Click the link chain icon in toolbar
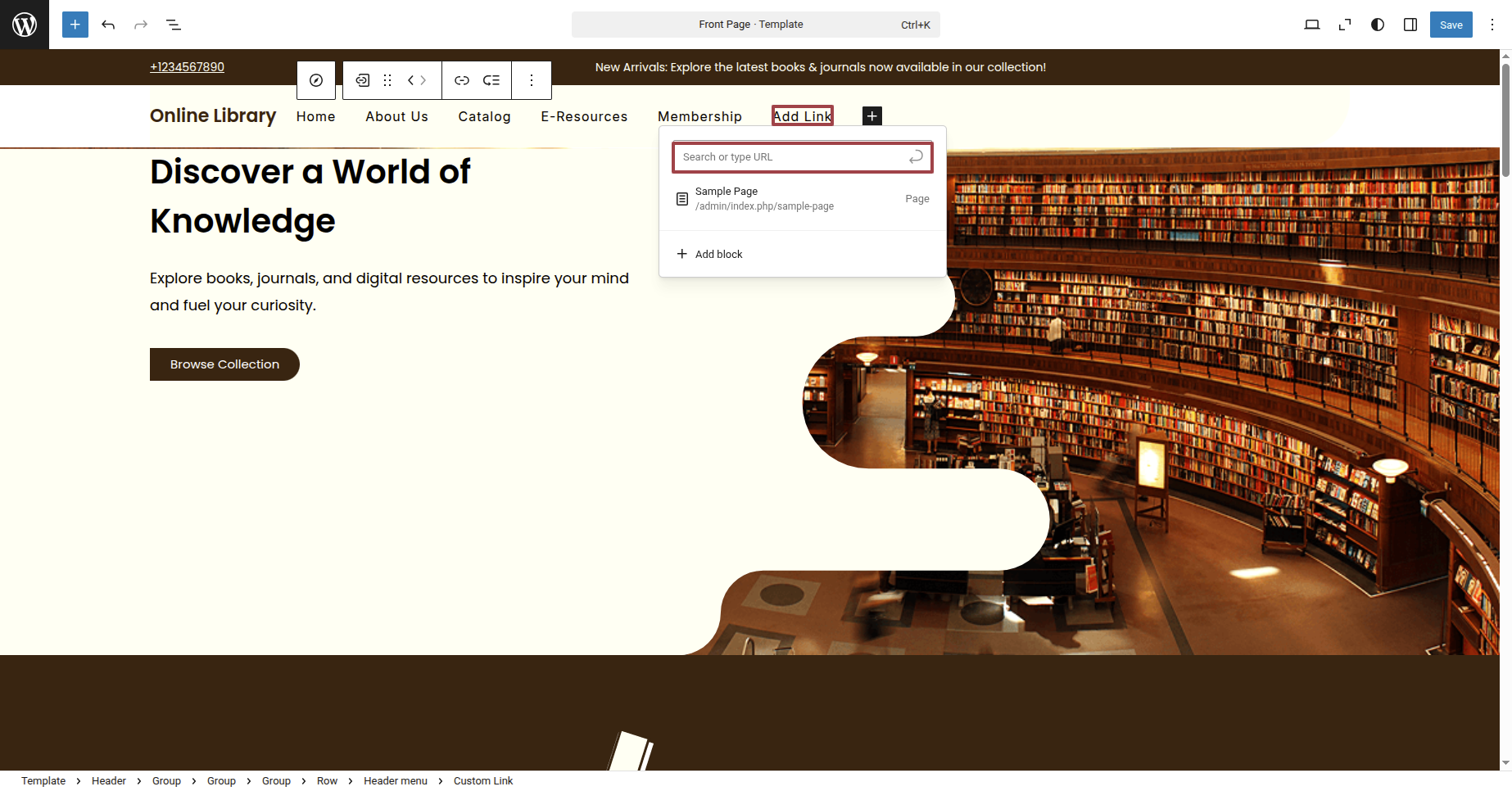The width and height of the screenshot is (1512, 791). [x=462, y=80]
